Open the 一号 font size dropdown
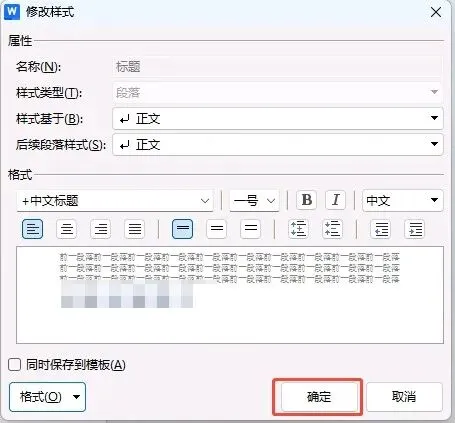Viewport: 455px width, 423px height. point(254,201)
